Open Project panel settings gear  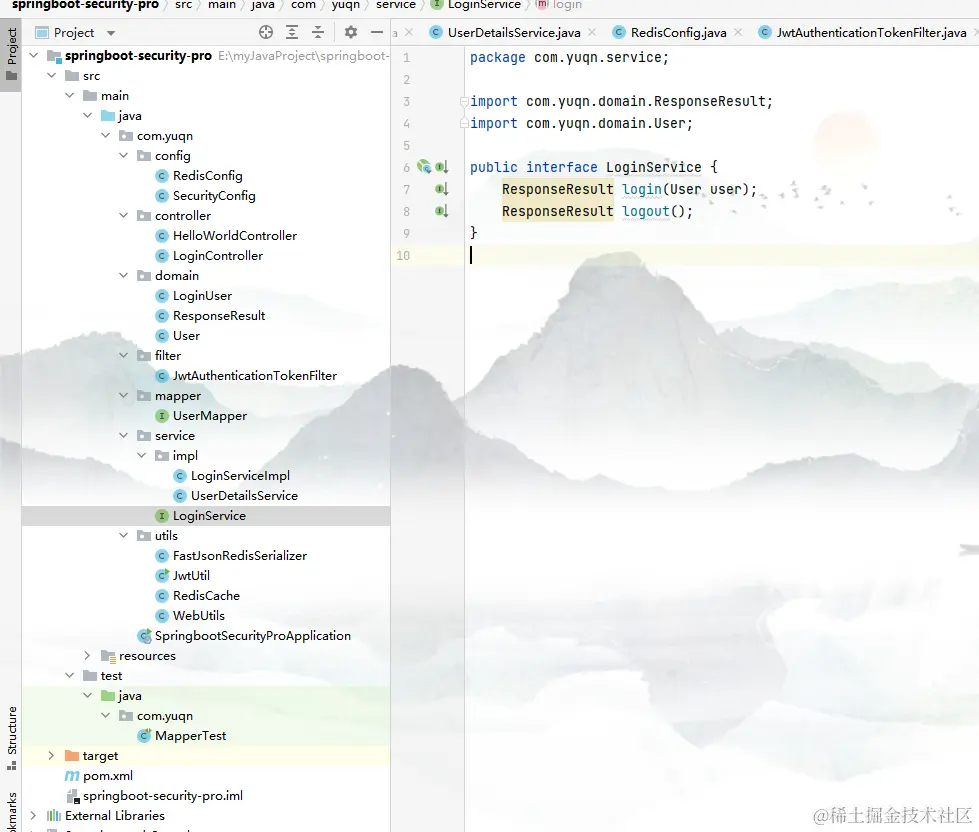pos(351,32)
